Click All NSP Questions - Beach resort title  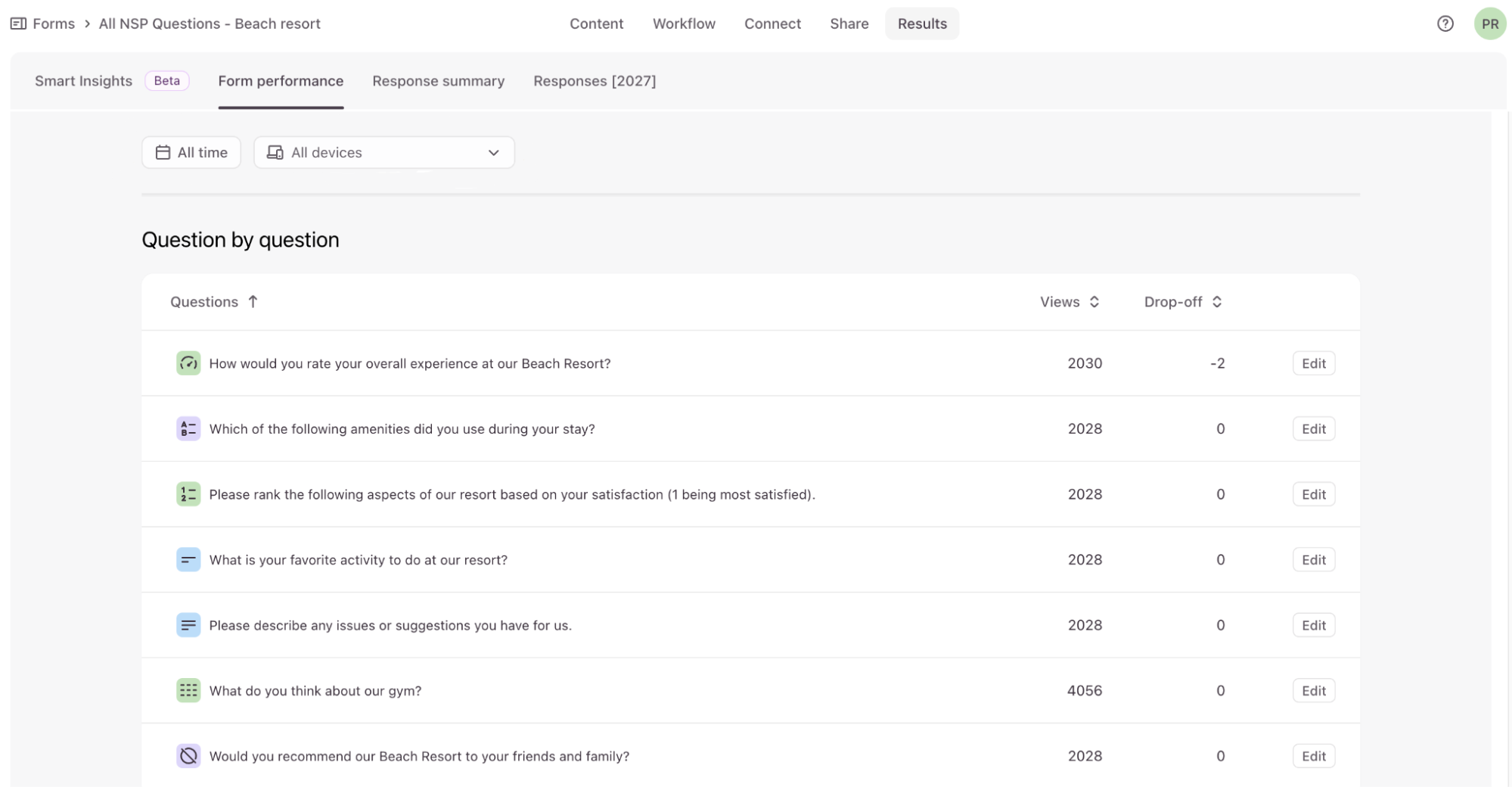210,23
